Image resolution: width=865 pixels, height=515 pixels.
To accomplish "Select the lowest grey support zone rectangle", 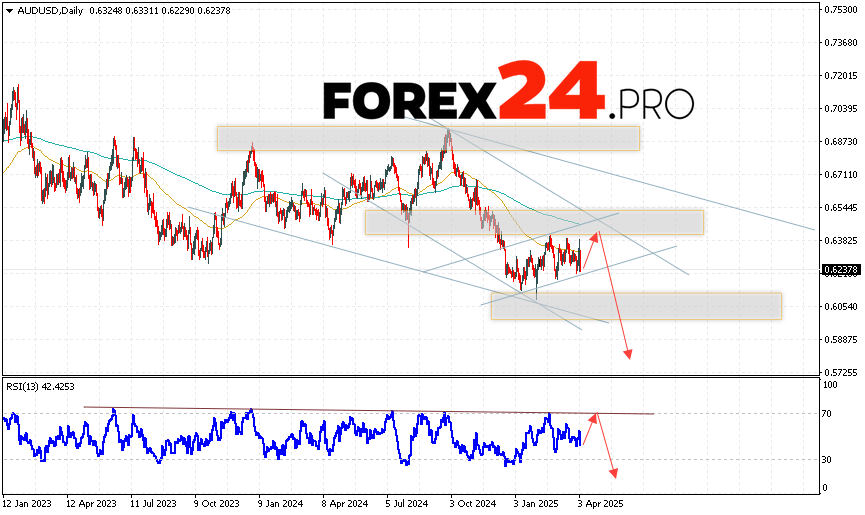I will point(635,306).
